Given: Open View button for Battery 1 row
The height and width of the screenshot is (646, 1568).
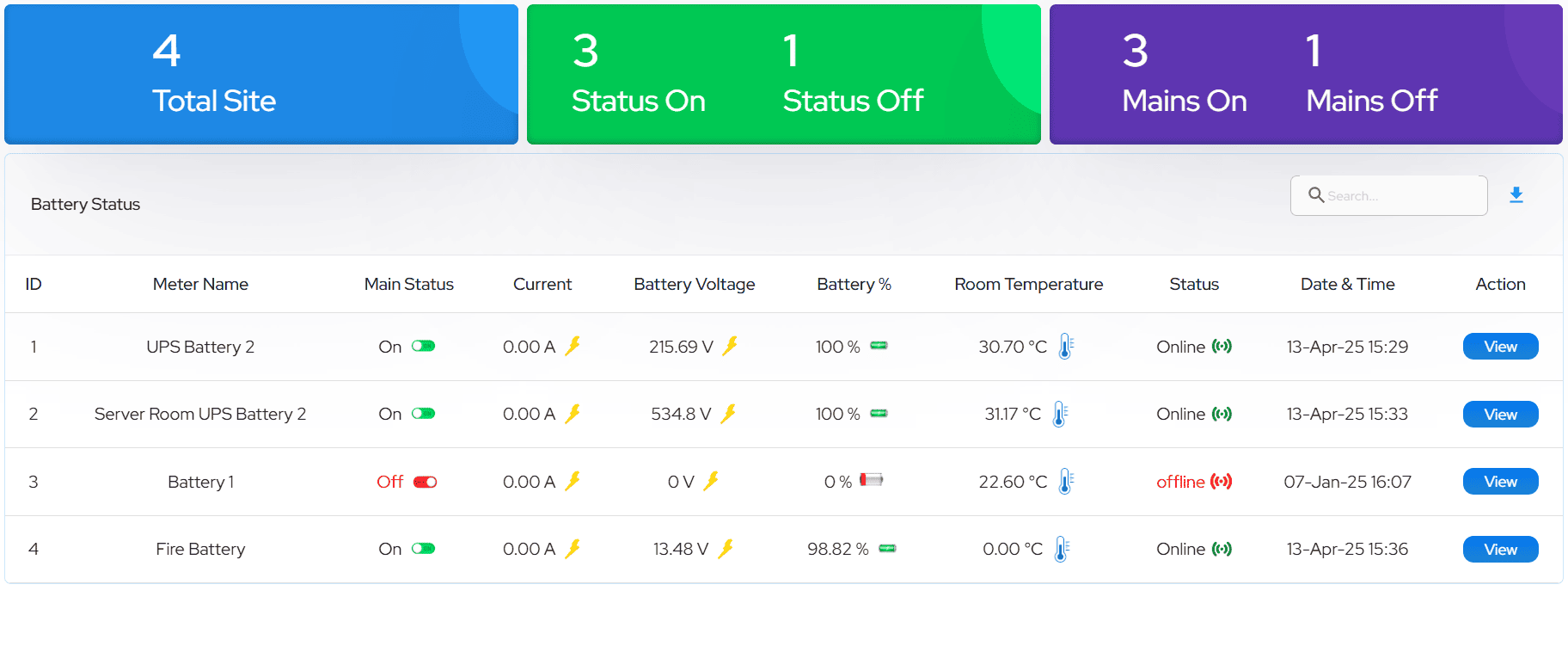Looking at the screenshot, I should pyautogui.click(x=1501, y=482).
